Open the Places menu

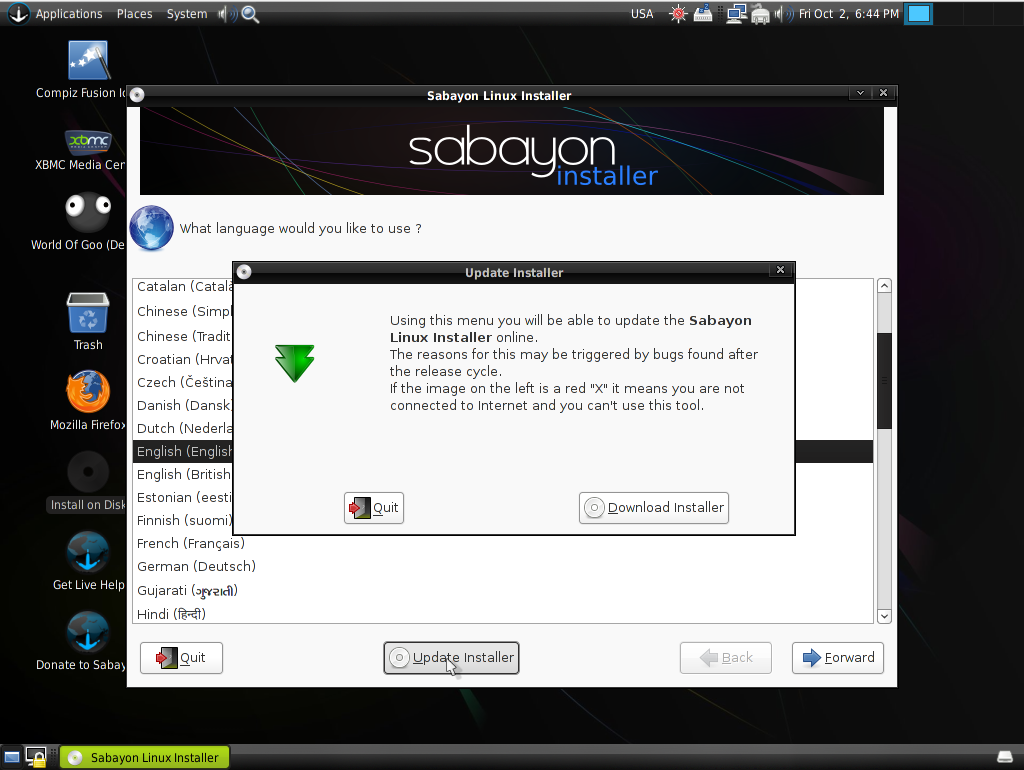pos(135,14)
